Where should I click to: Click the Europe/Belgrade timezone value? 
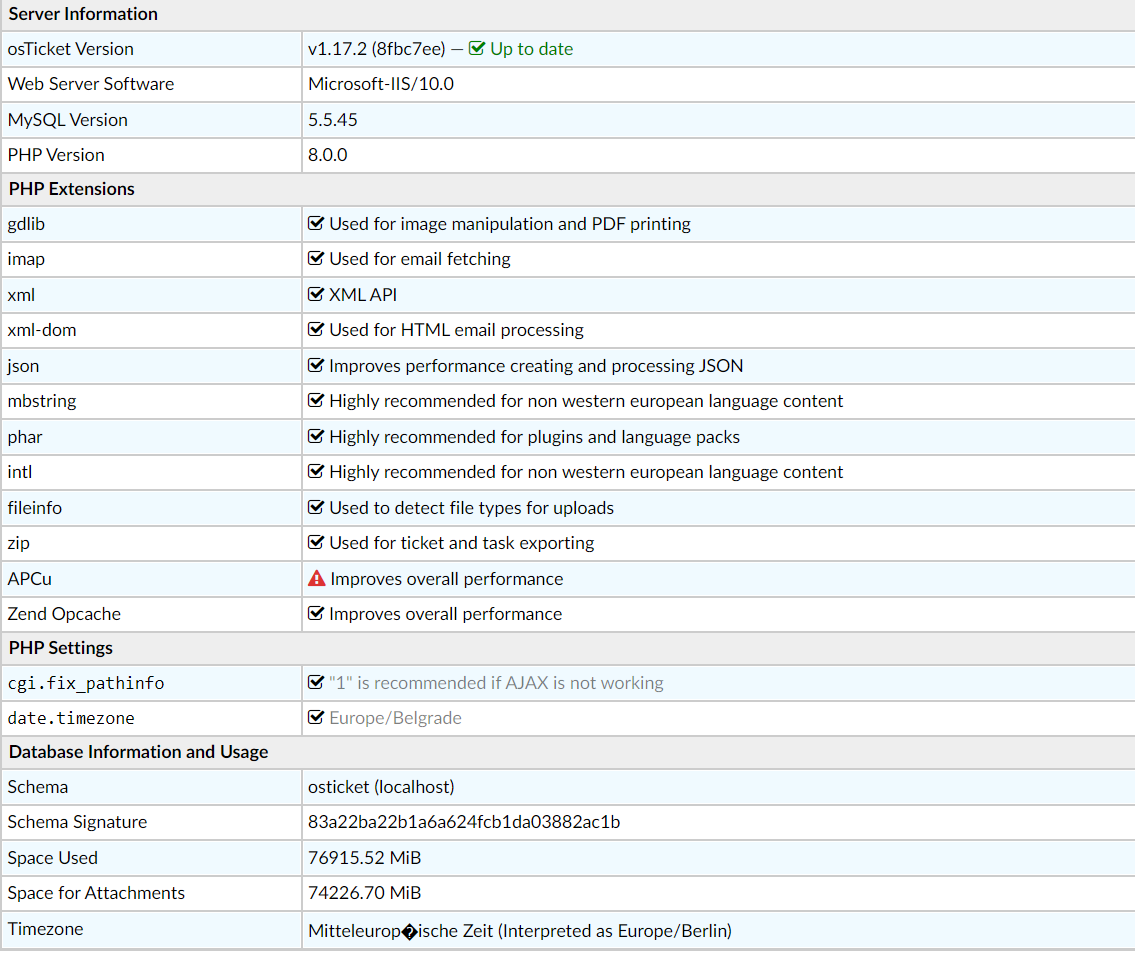(395, 718)
